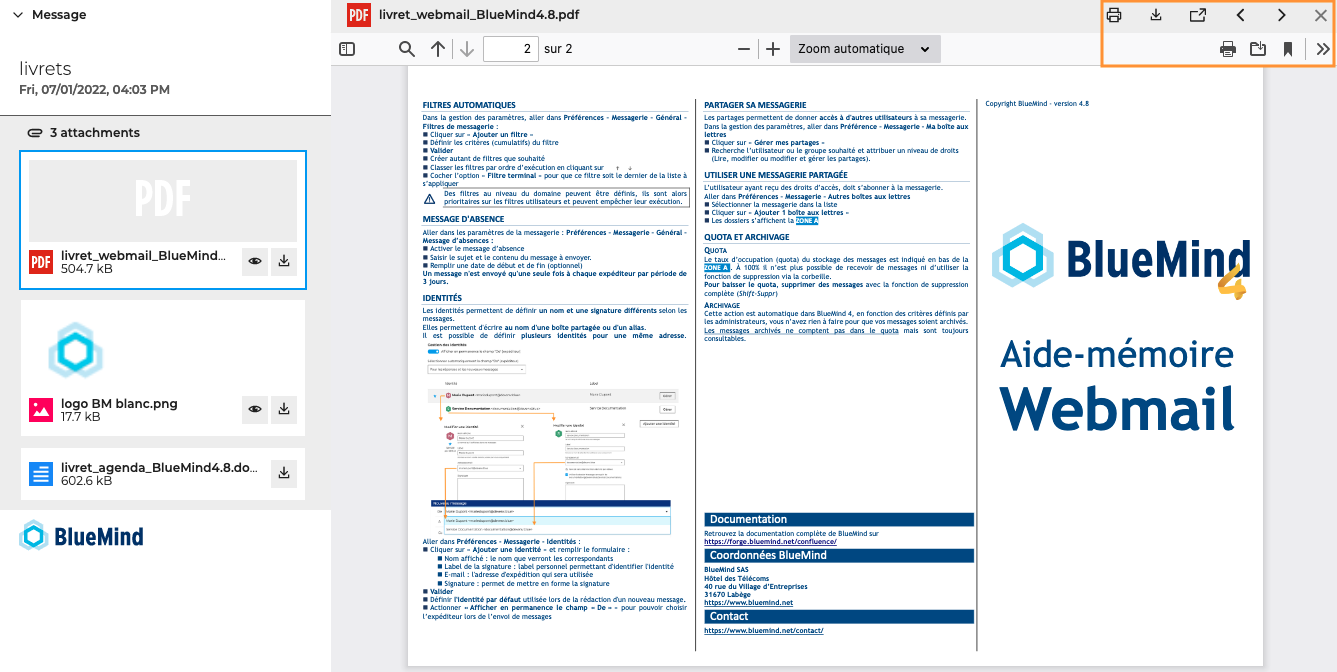
Task: Click the red PDF file type icon in attachment list
Action: (x=41, y=262)
